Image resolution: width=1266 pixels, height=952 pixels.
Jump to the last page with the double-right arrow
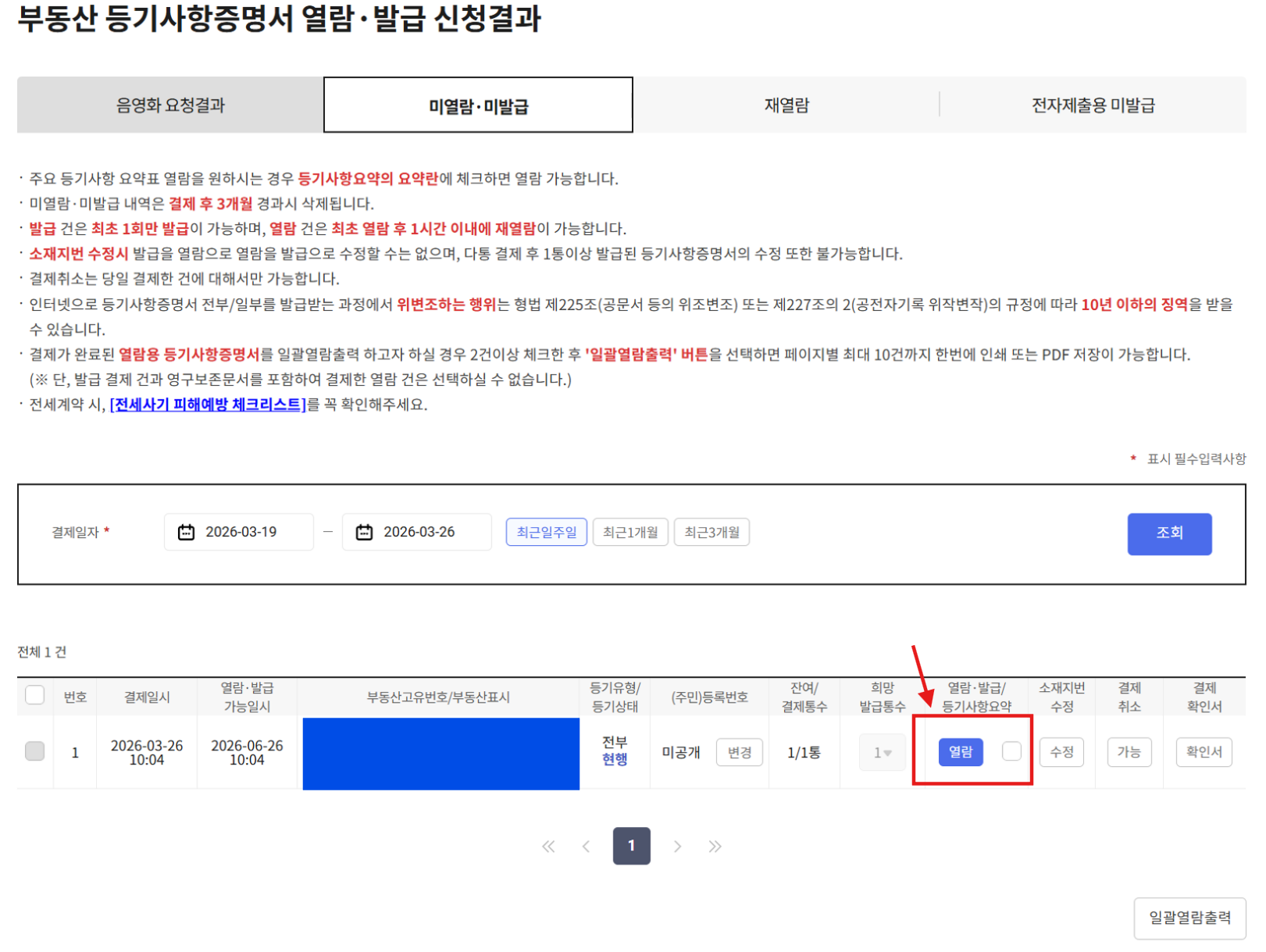pyautogui.click(x=715, y=846)
